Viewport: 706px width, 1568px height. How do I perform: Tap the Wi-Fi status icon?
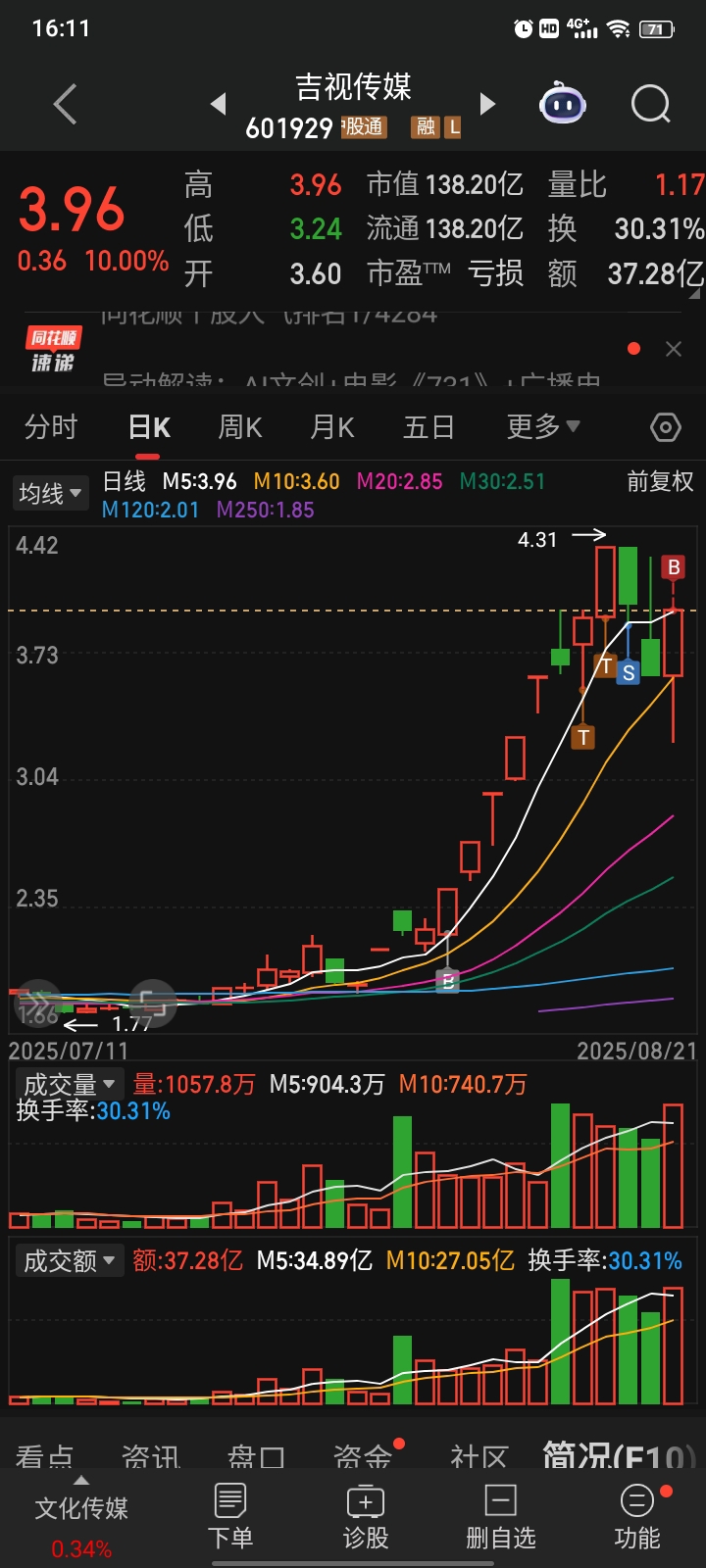click(619, 29)
